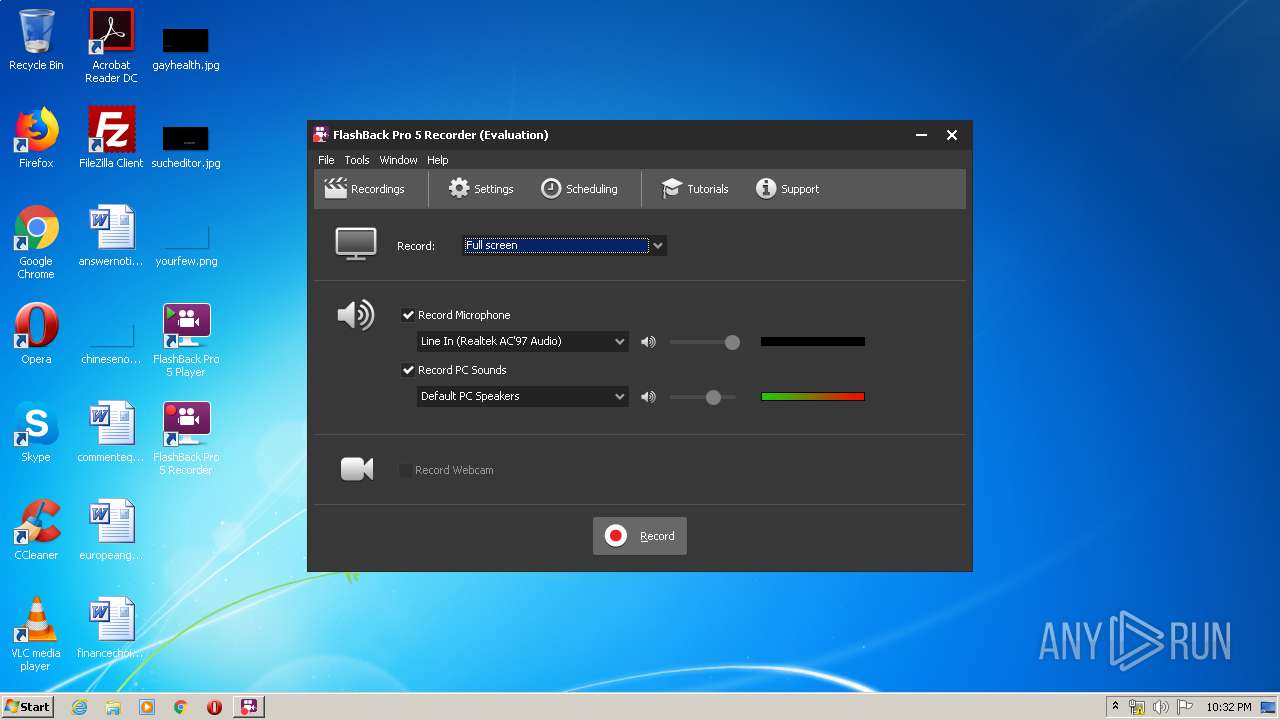The height and width of the screenshot is (720, 1280).
Task: Toggle the Record Webcam checkbox
Action: [x=406, y=470]
